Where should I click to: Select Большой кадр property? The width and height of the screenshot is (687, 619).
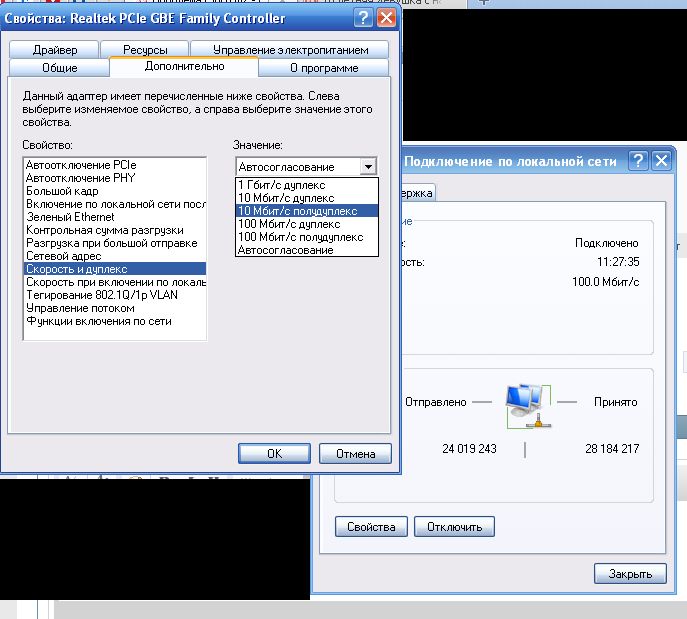[x=115, y=191]
